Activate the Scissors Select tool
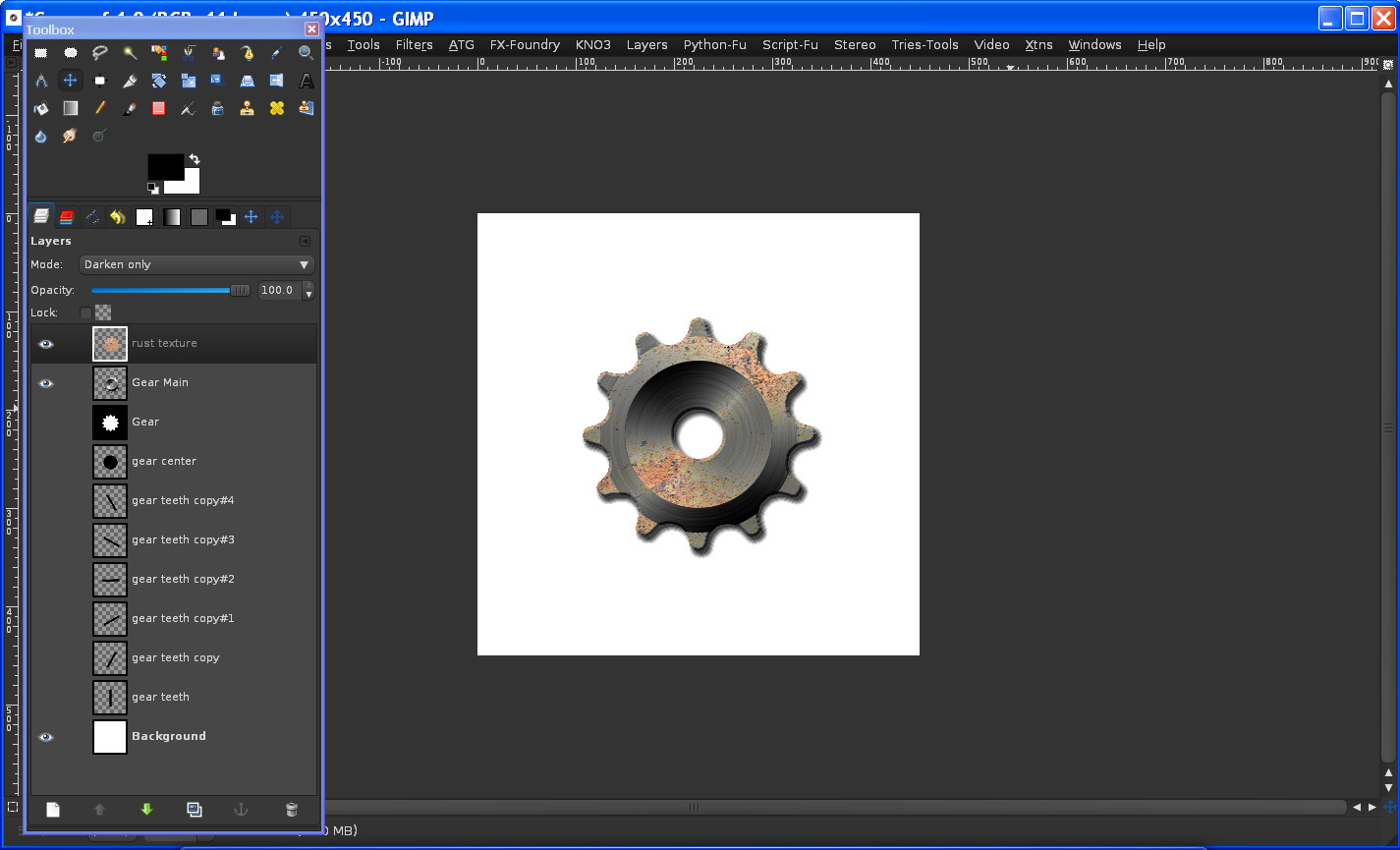The image size is (1400, 850). pos(188,52)
